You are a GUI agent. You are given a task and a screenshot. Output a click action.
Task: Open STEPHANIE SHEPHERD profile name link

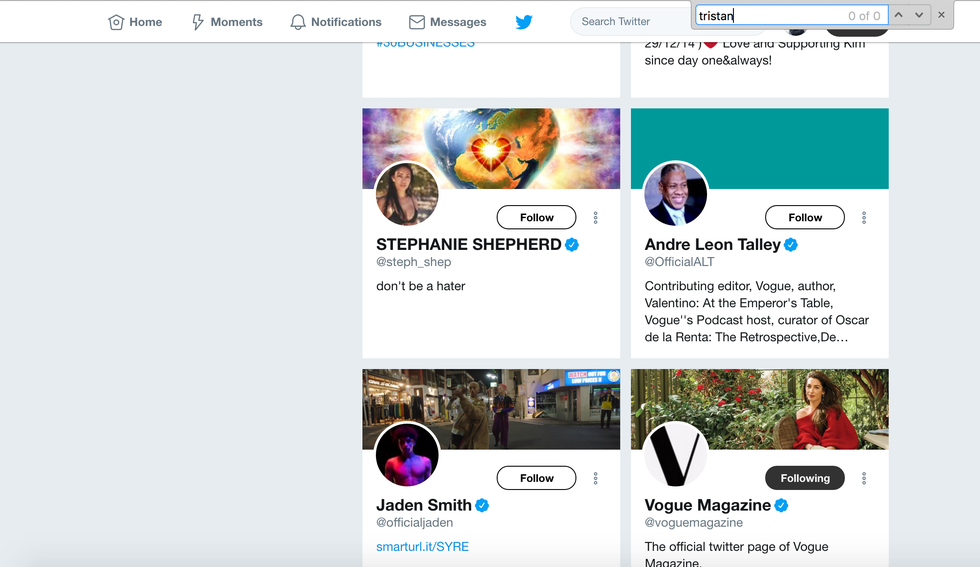pos(469,244)
